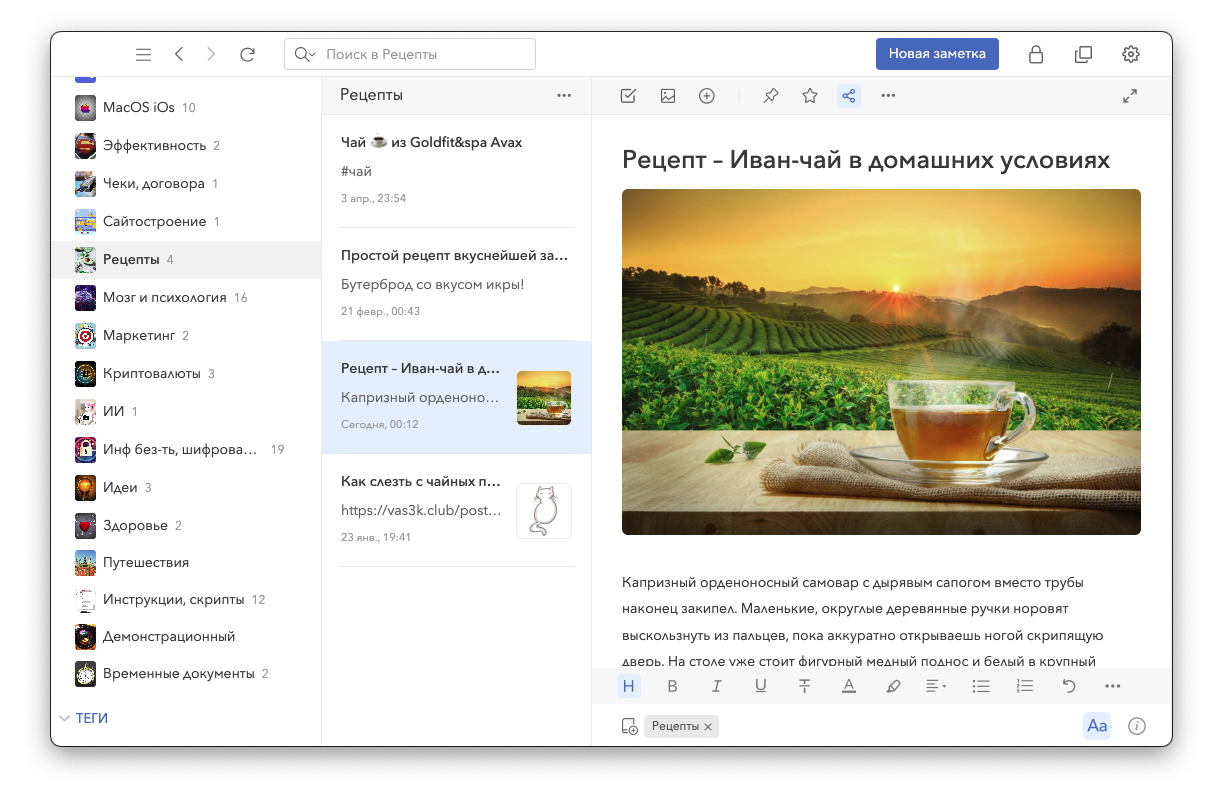This screenshot has height=792, width=1227.
Task: Undo the last edit
Action: pos(1069,686)
